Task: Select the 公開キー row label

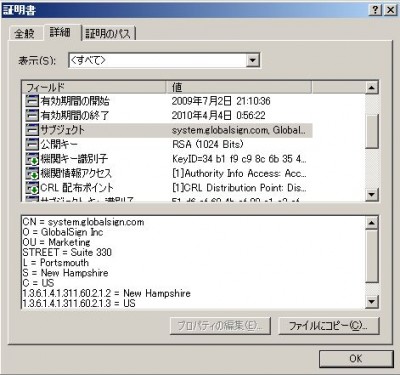Action: click(59, 144)
